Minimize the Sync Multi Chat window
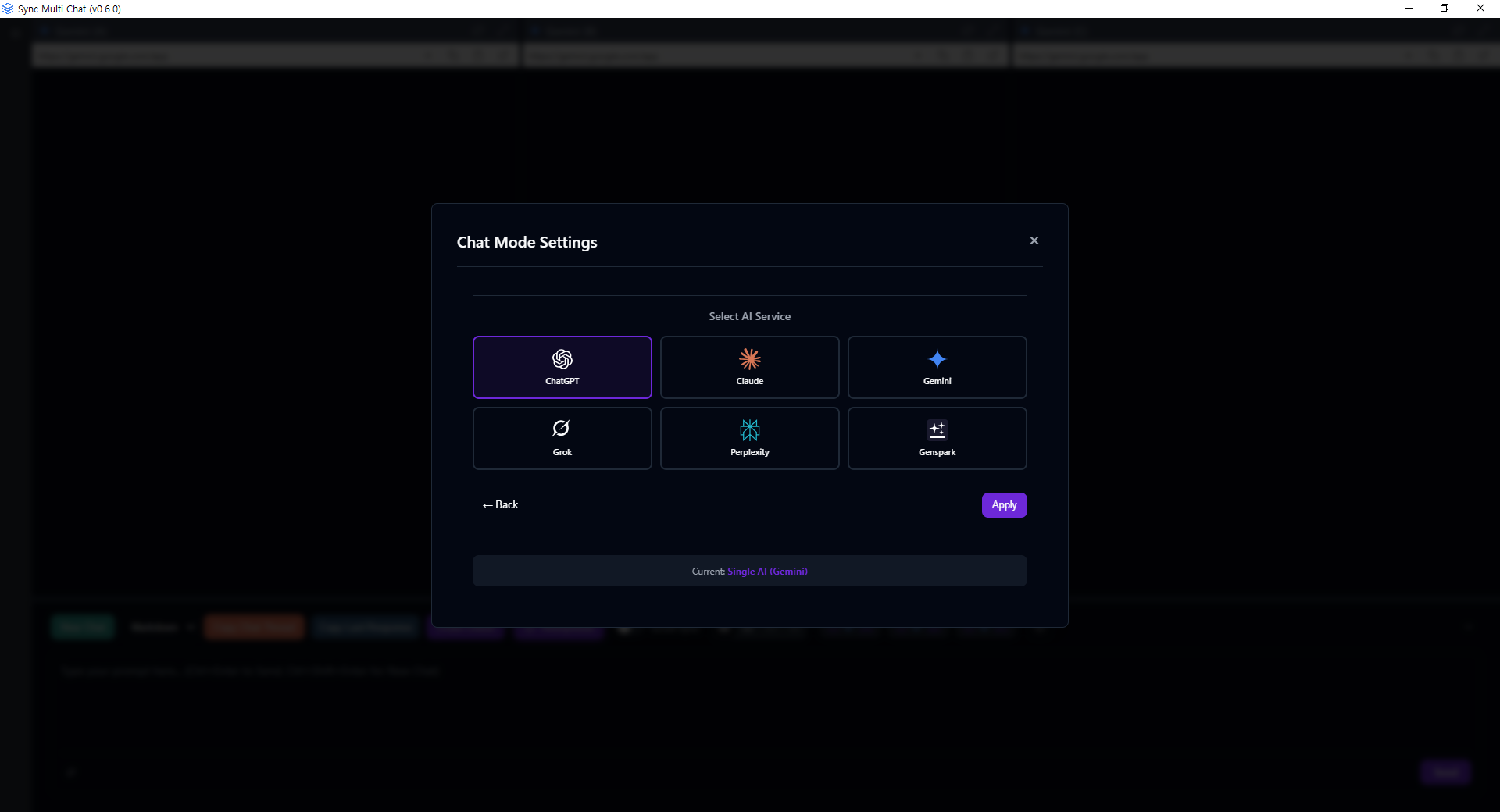 click(x=1409, y=9)
